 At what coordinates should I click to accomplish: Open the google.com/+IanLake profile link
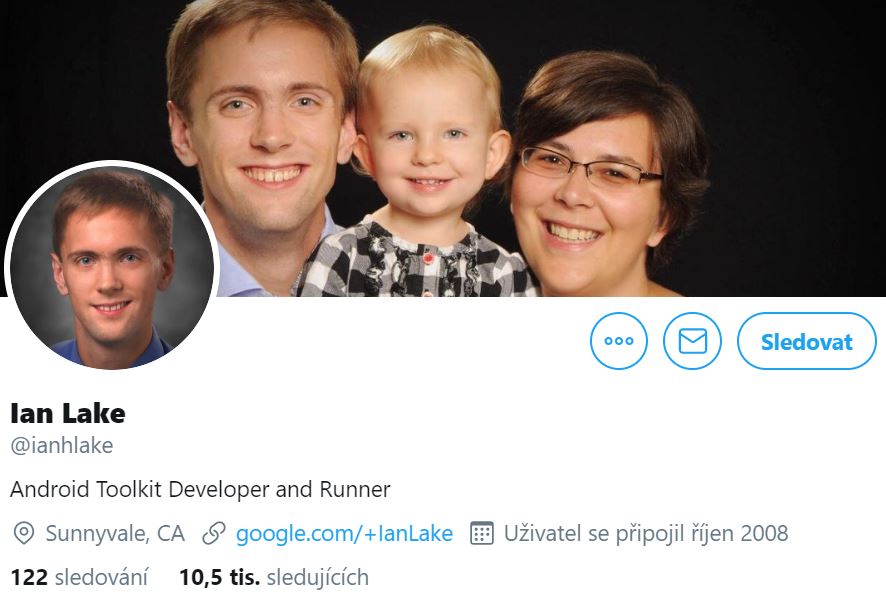344,533
